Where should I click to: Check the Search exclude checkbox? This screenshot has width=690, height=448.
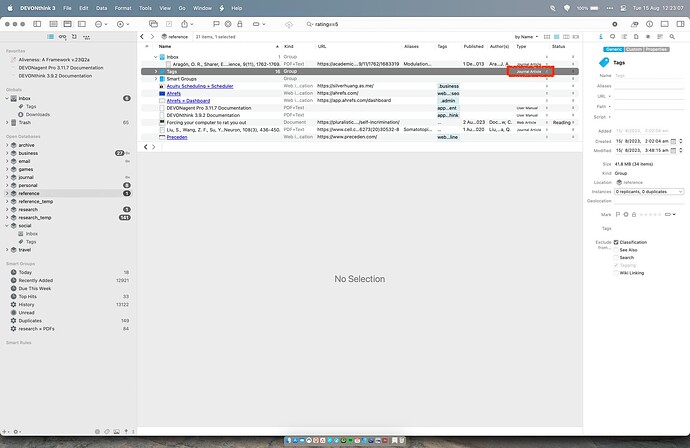pos(616,257)
